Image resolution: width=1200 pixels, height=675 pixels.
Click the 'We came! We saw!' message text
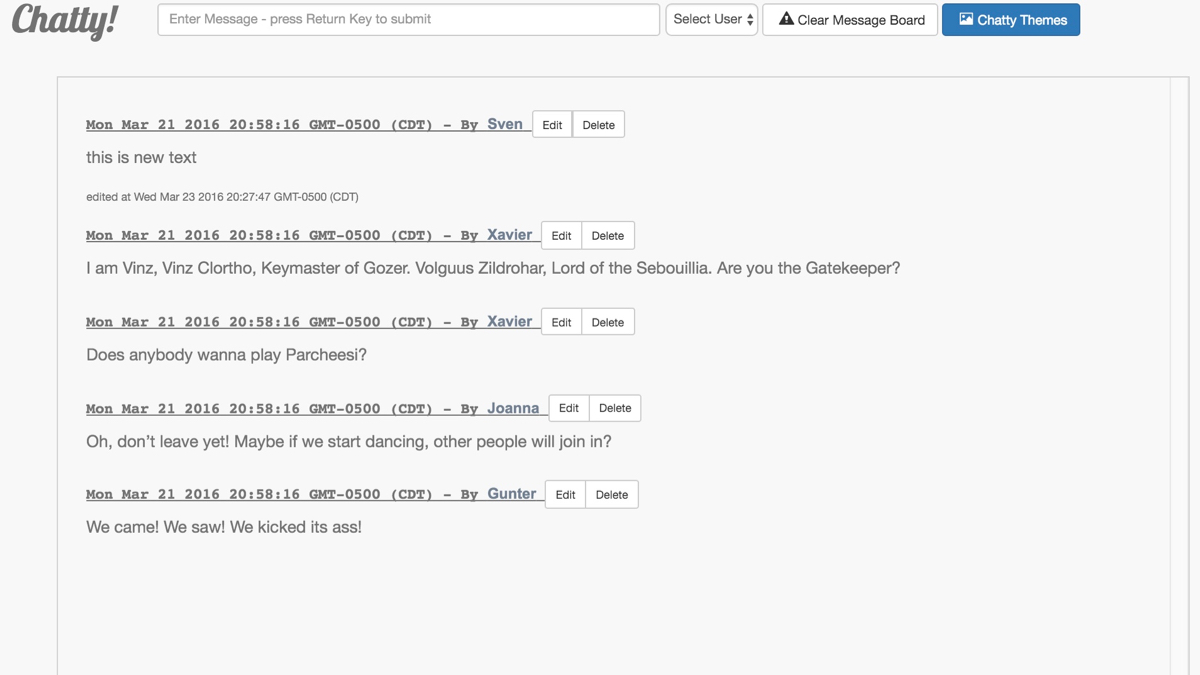(x=224, y=527)
